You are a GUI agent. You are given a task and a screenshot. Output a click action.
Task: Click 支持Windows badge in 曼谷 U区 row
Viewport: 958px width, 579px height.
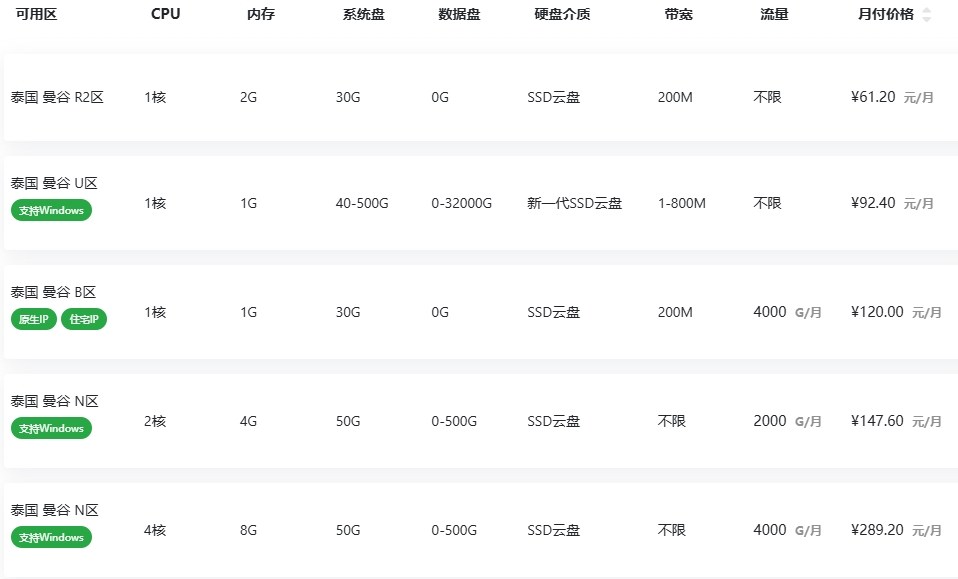pyautogui.click(x=51, y=210)
